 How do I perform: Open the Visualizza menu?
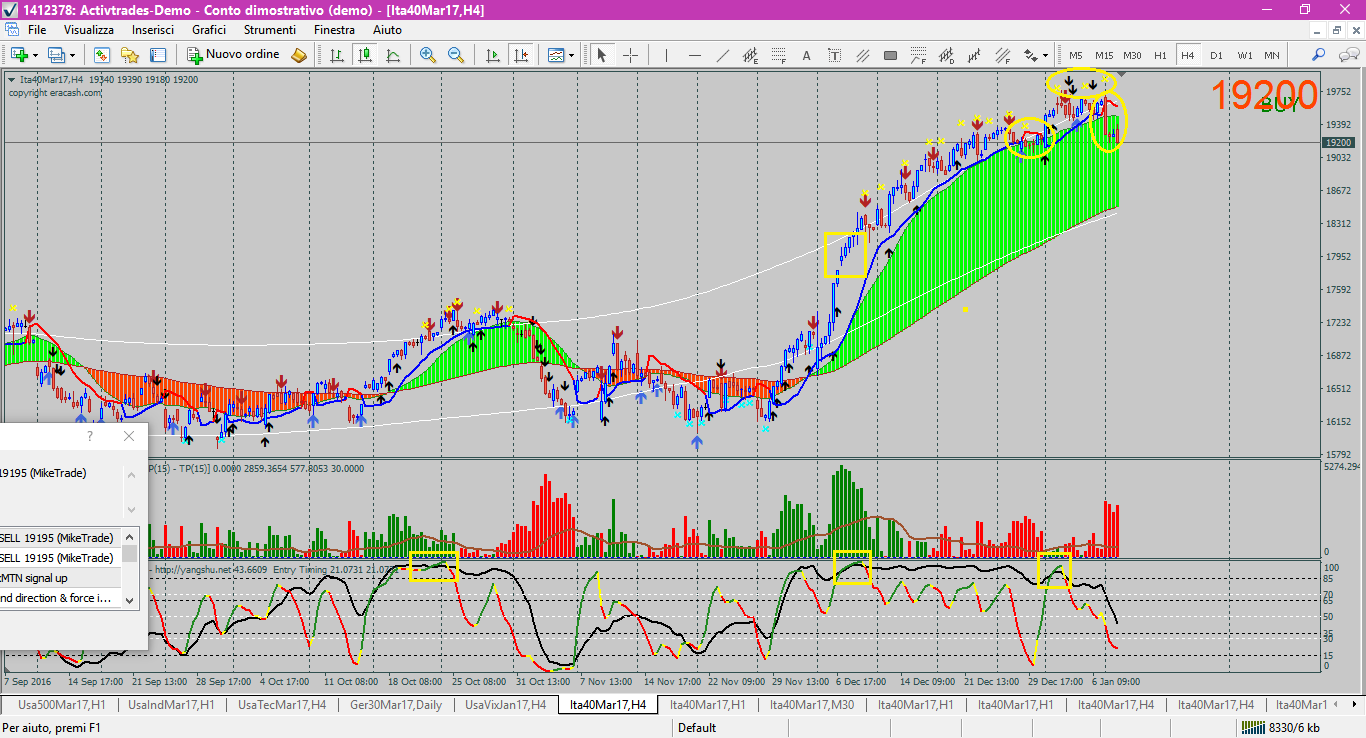click(x=89, y=30)
